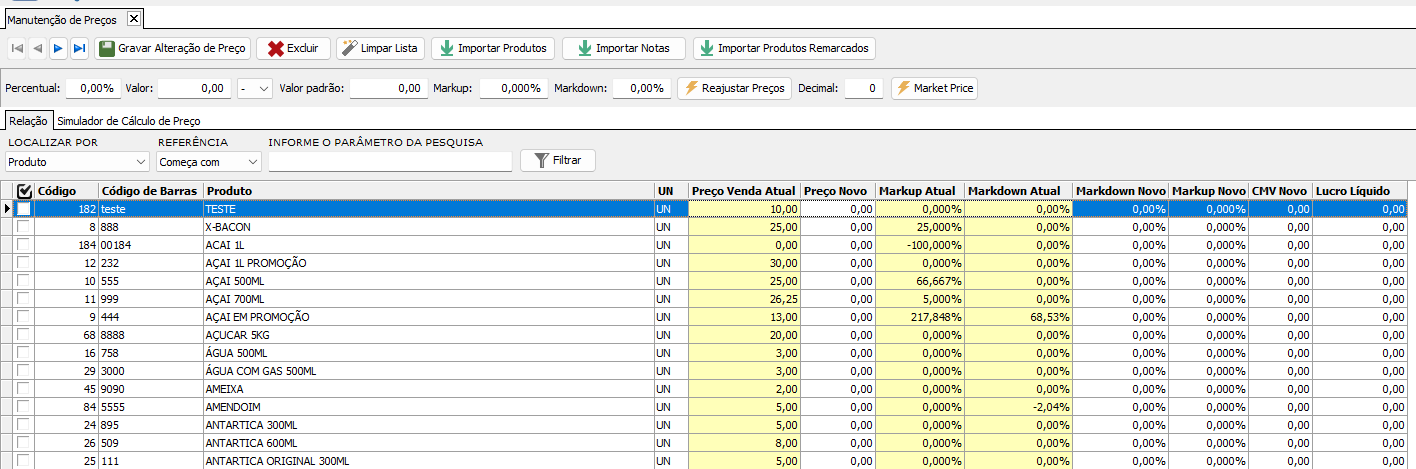Switch to Simulador de Cálculo de Preço tab
The image size is (1416, 469).
pyautogui.click(x=128, y=121)
